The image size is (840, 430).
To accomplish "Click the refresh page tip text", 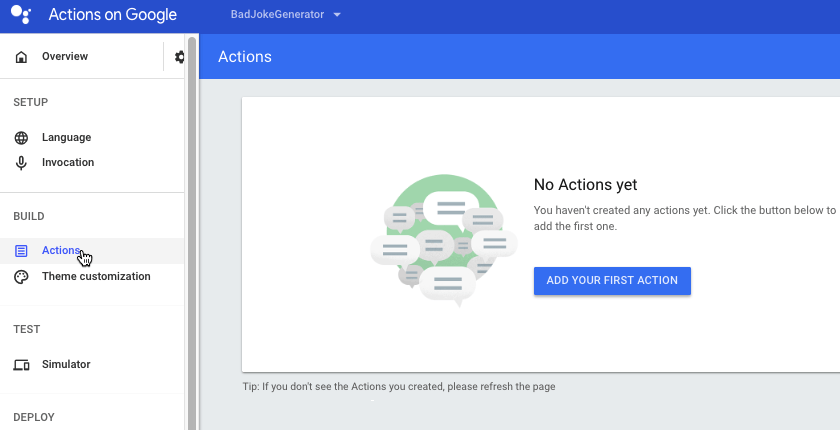I will [399, 386].
